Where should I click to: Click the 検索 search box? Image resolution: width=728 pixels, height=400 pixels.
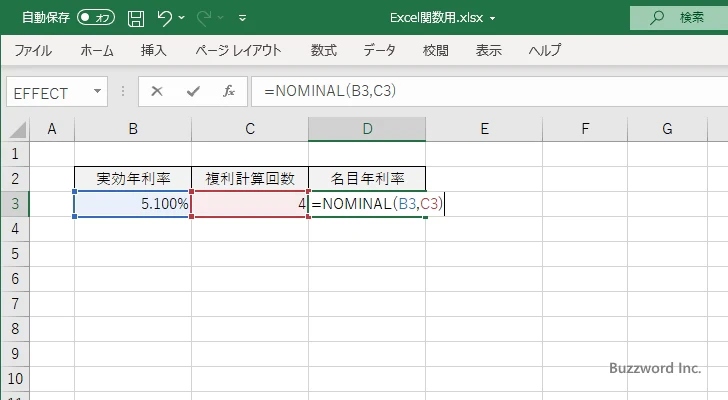[679, 18]
